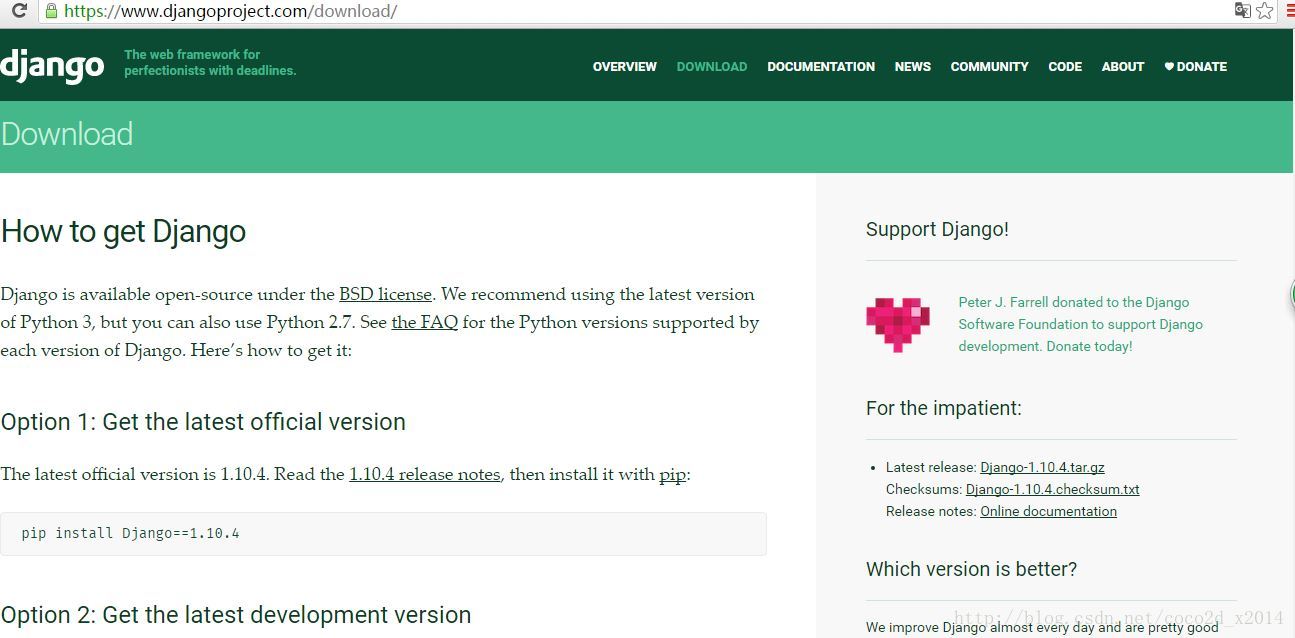Click the 'Option 1: Get the latest official version' heading

click(x=203, y=422)
